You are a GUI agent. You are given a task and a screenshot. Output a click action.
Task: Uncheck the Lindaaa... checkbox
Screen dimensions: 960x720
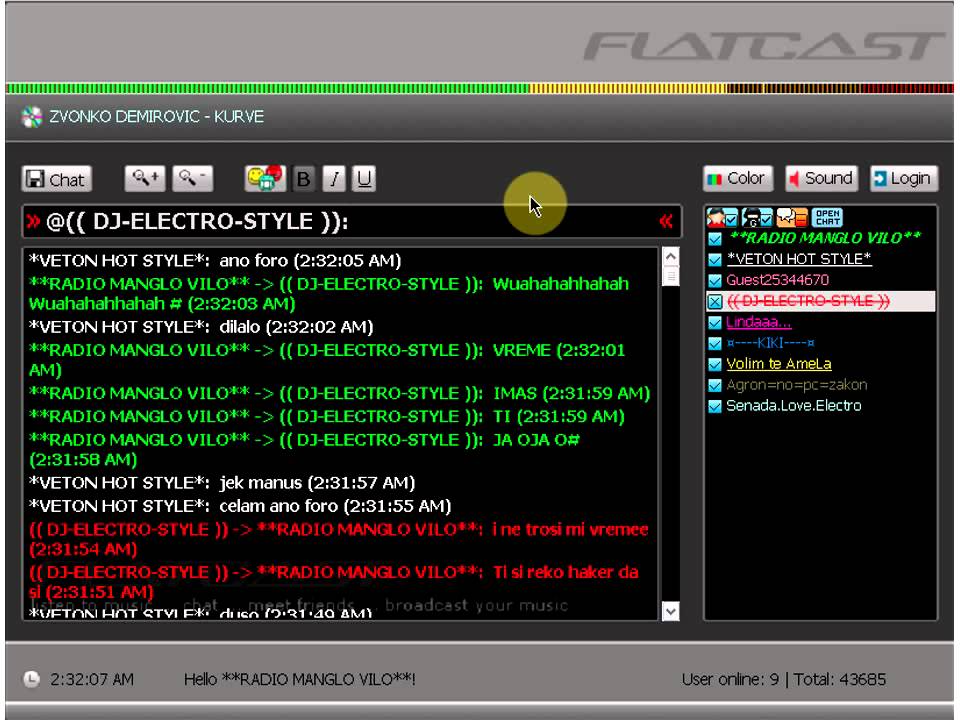point(714,322)
